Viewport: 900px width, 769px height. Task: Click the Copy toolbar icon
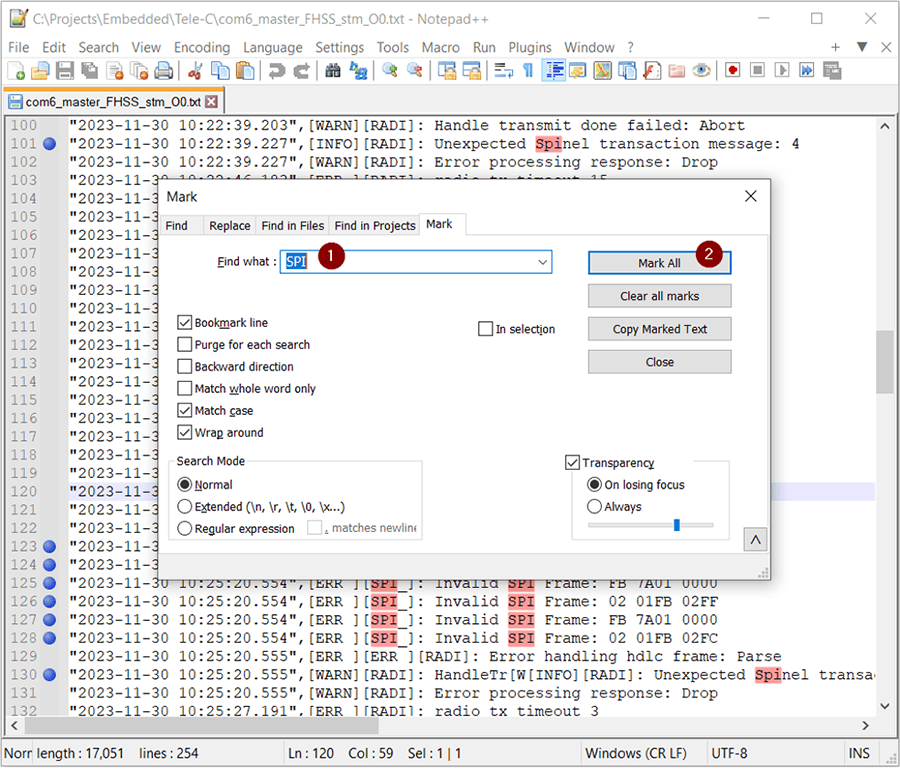(x=220, y=71)
